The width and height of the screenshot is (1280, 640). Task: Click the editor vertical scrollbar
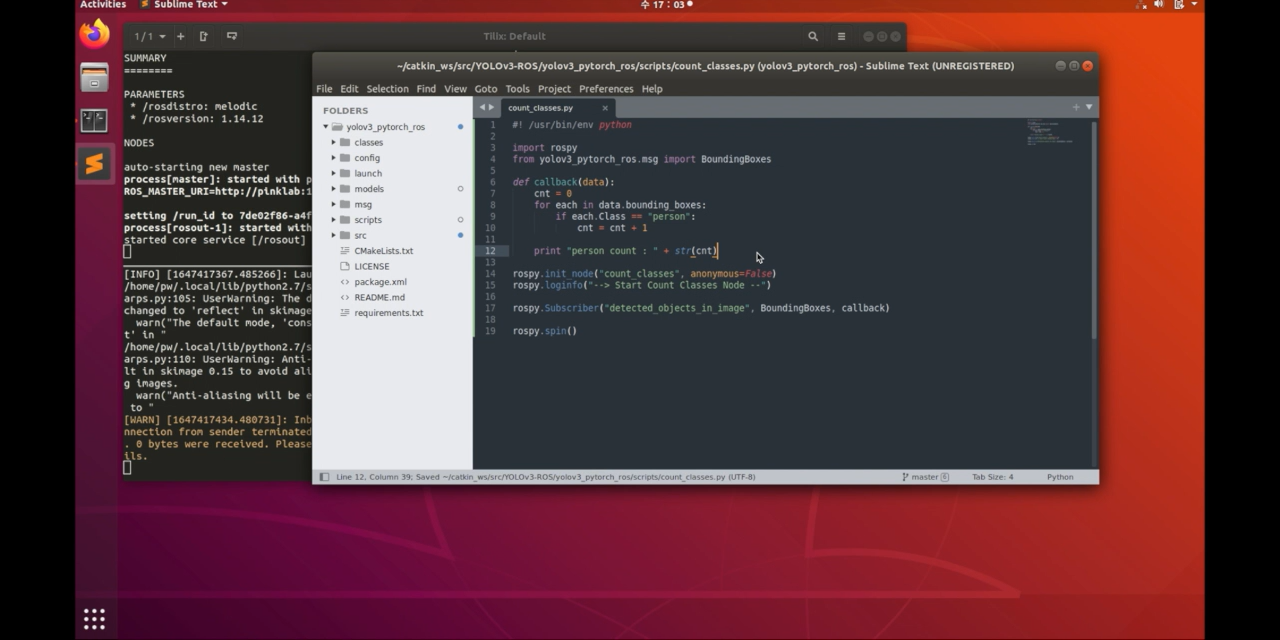click(1093, 230)
